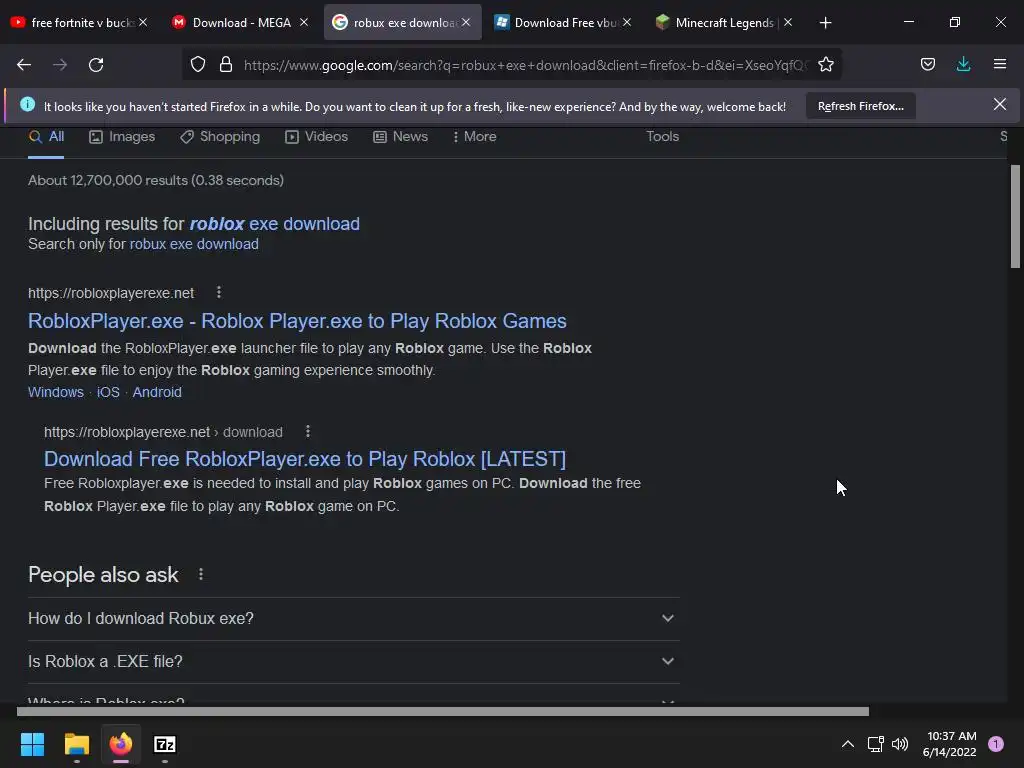Select the 'Videos' search filter
The width and height of the screenshot is (1024, 768).
[x=317, y=136]
